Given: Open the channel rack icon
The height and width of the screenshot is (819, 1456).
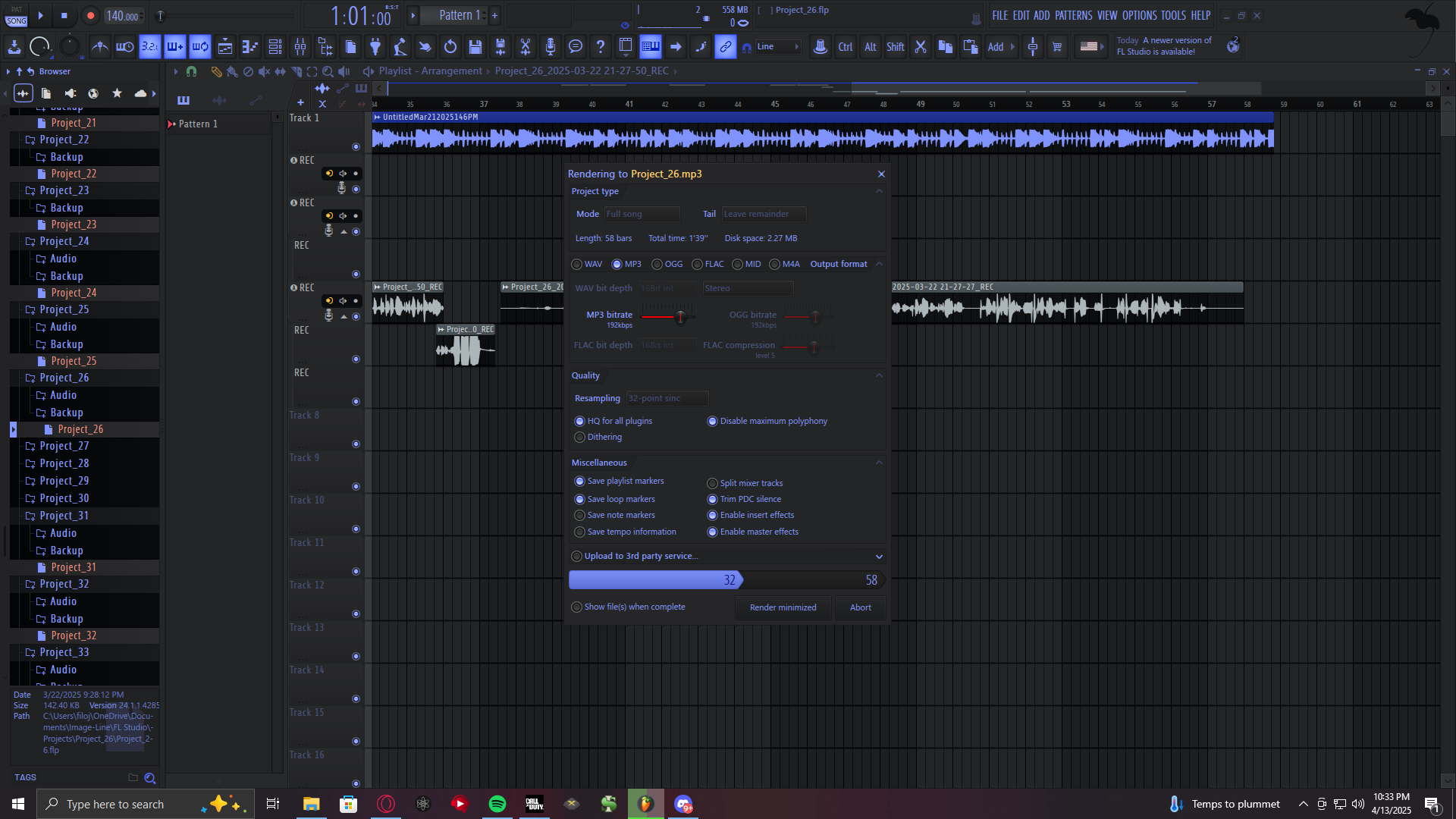Looking at the screenshot, I should tap(275, 47).
